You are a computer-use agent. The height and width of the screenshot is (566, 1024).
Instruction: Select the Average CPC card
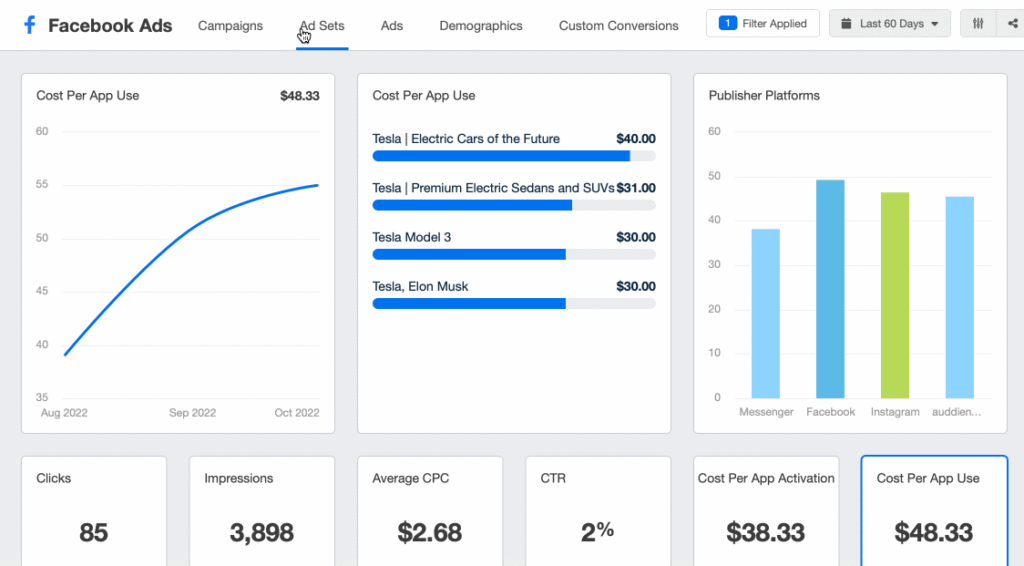tap(430, 511)
